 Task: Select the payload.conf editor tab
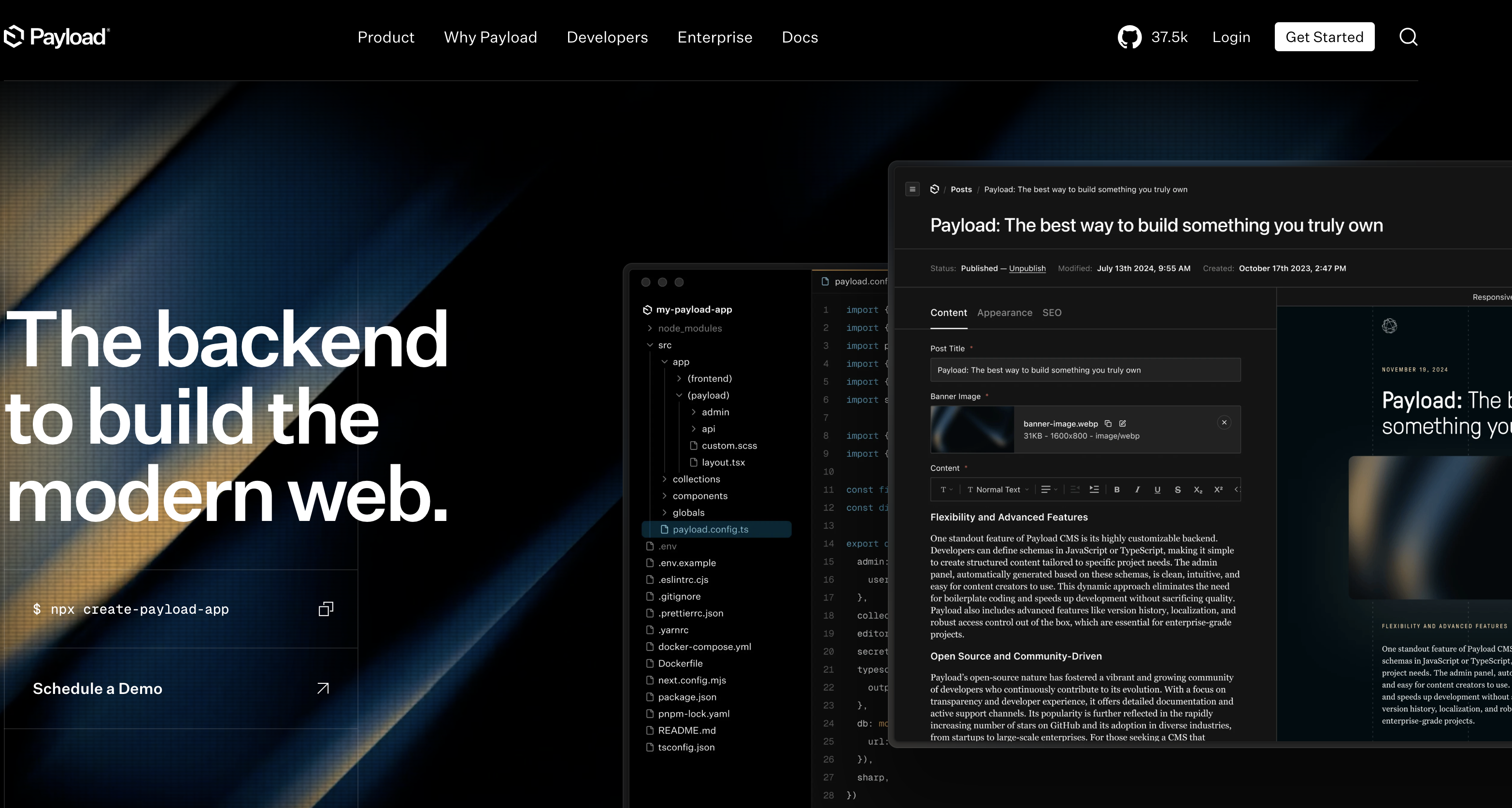point(854,281)
